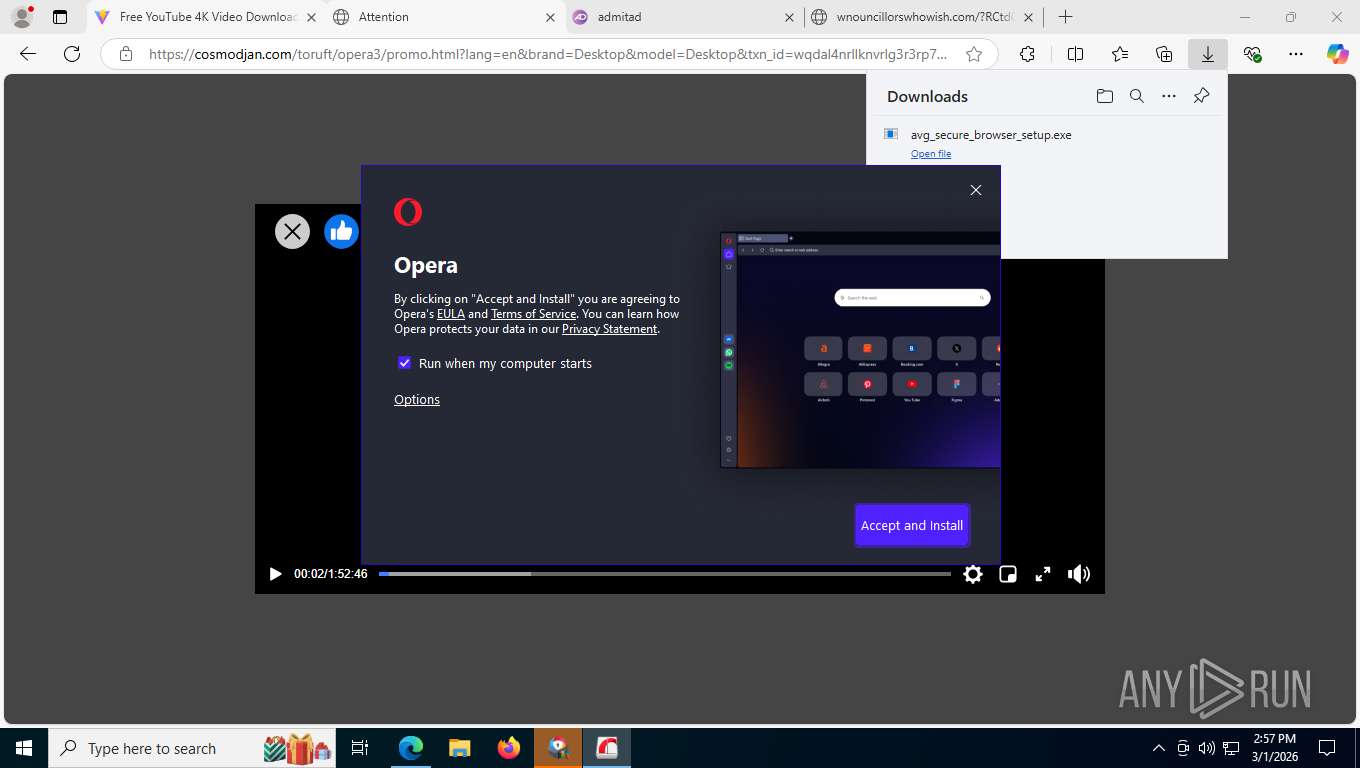The image size is (1360, 768).
Task: Toggle the Downloads toolbar button
Action: click(x=1208, y=54)
